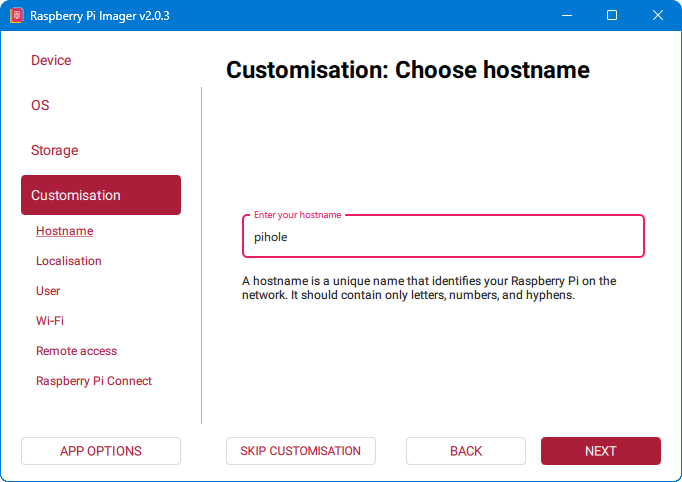Show the Remote access settings

click(x=76, y=351)
